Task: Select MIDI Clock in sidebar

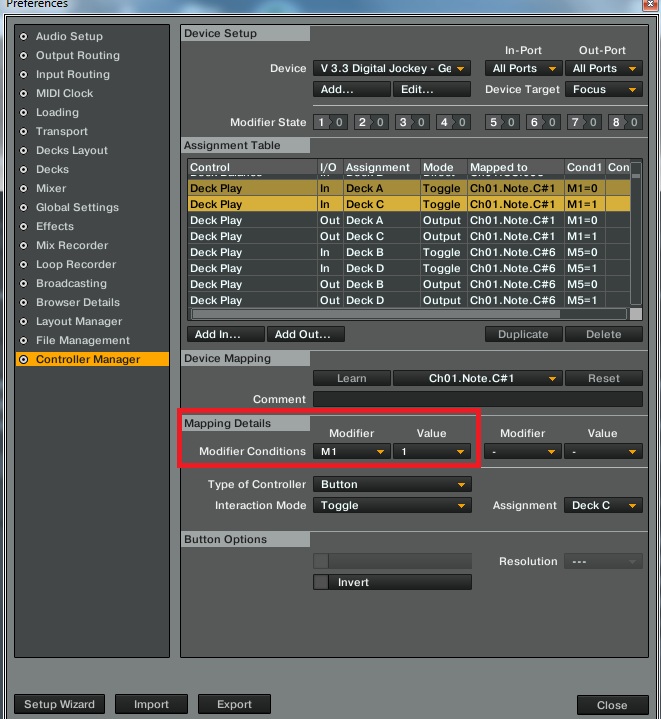Action: (64, 94)
